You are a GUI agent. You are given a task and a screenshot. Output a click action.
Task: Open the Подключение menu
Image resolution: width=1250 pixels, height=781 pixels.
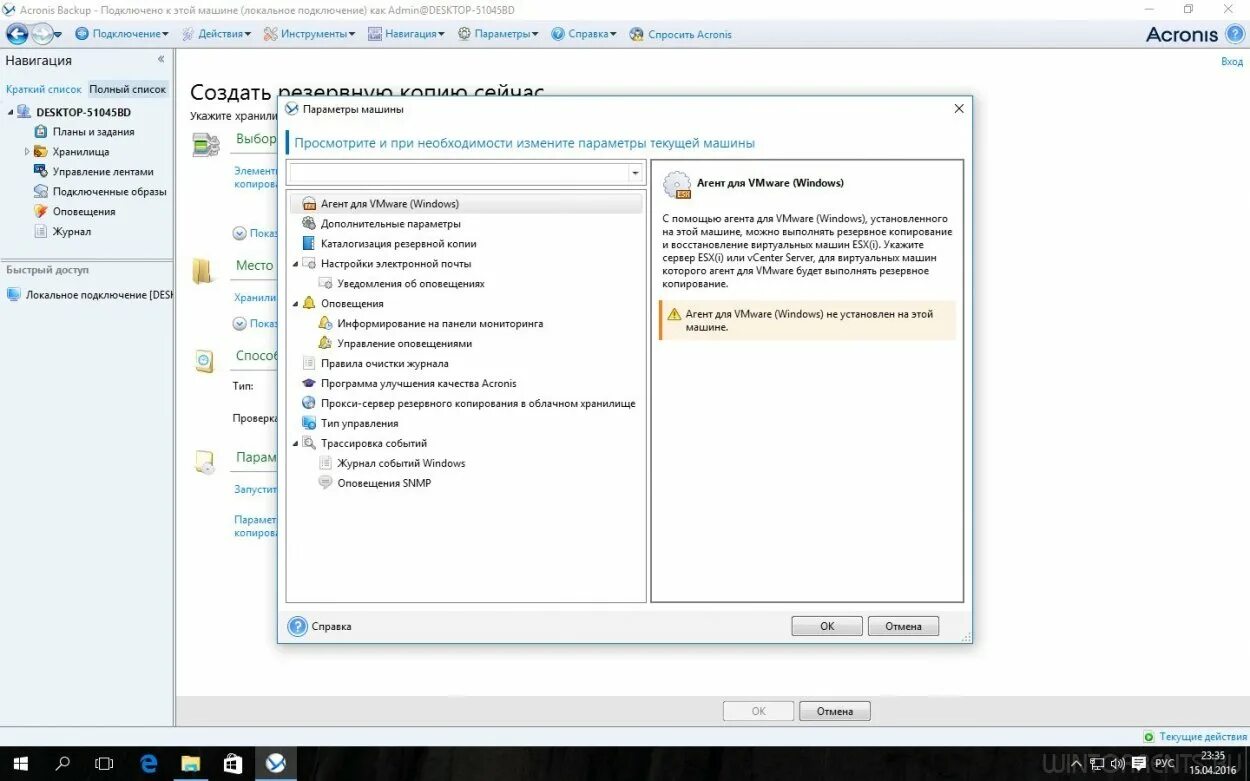tap(122, 34)
